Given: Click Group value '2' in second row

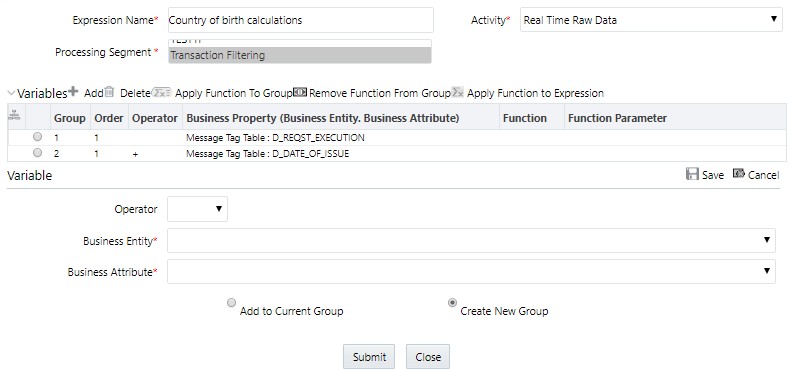Looking at the screenshot, I should 57,154.
